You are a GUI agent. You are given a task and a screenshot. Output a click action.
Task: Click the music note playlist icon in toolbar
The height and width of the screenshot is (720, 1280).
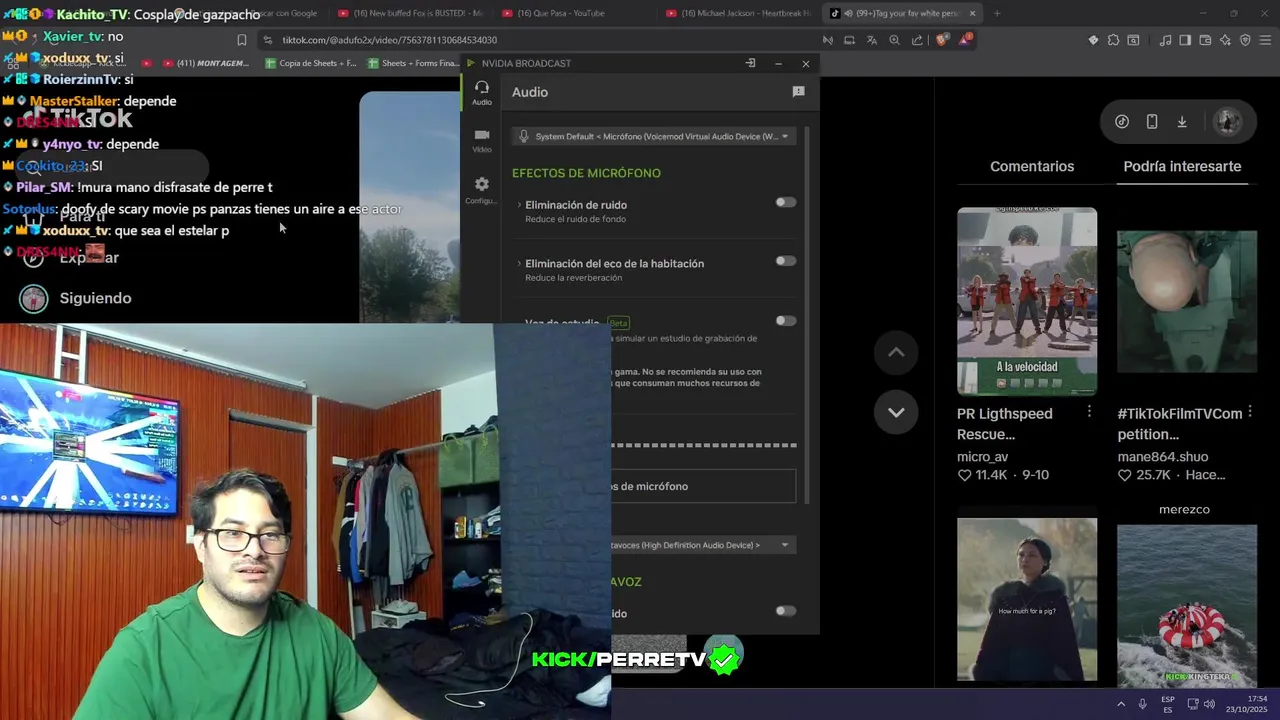coord(1165,40)
